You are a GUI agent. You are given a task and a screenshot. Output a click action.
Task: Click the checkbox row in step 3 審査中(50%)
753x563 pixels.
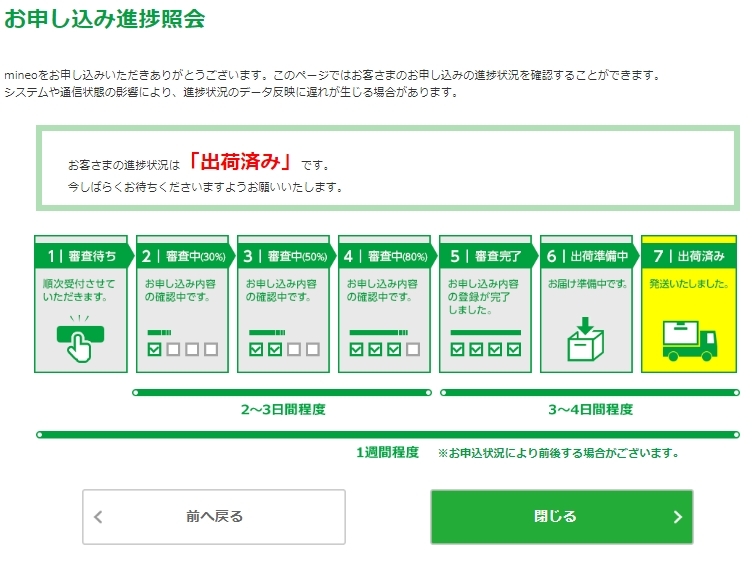point(283,349)
